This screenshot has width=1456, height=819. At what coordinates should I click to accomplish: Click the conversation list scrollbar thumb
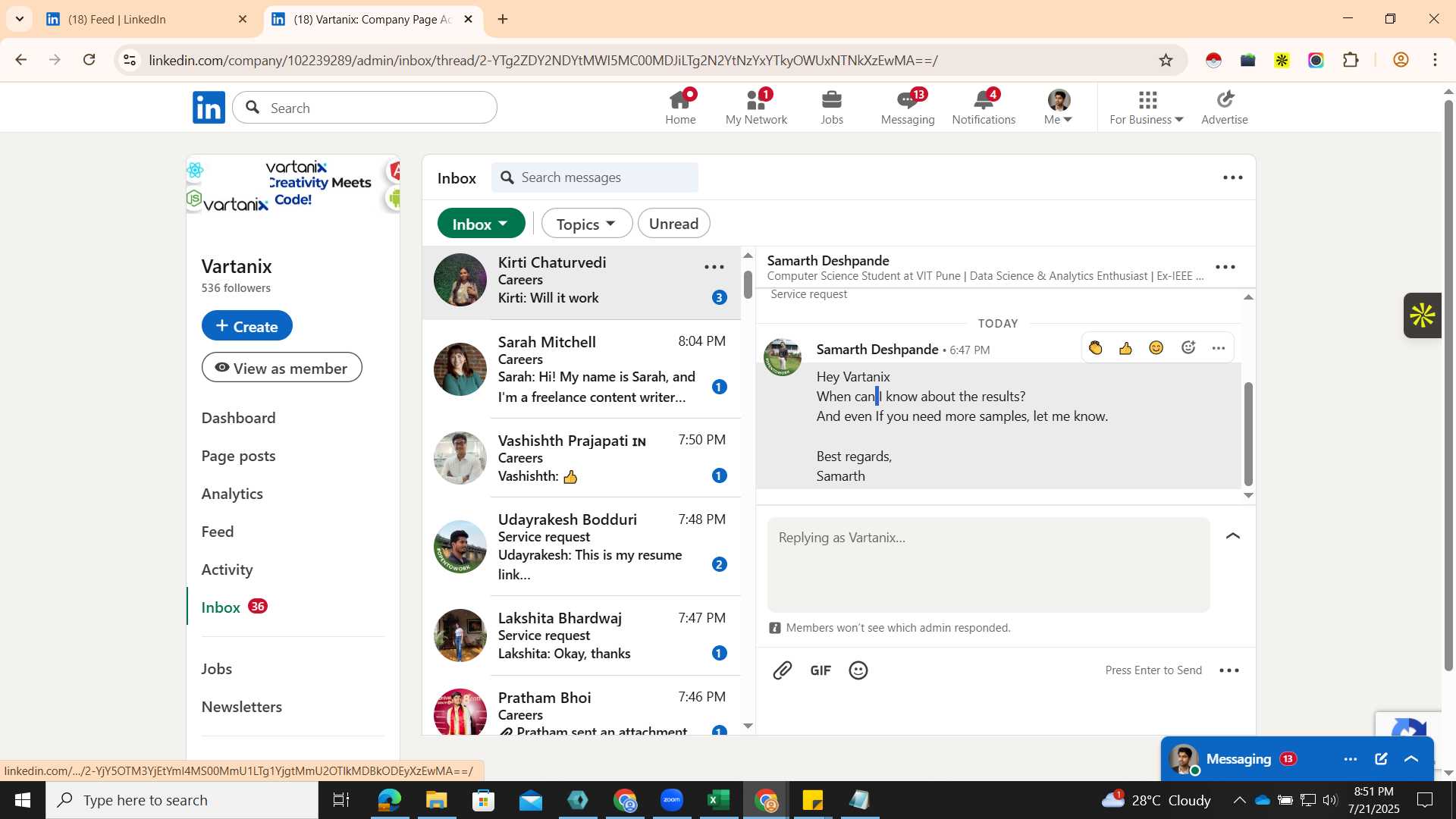pyautogui.click(x=748, y=284)
